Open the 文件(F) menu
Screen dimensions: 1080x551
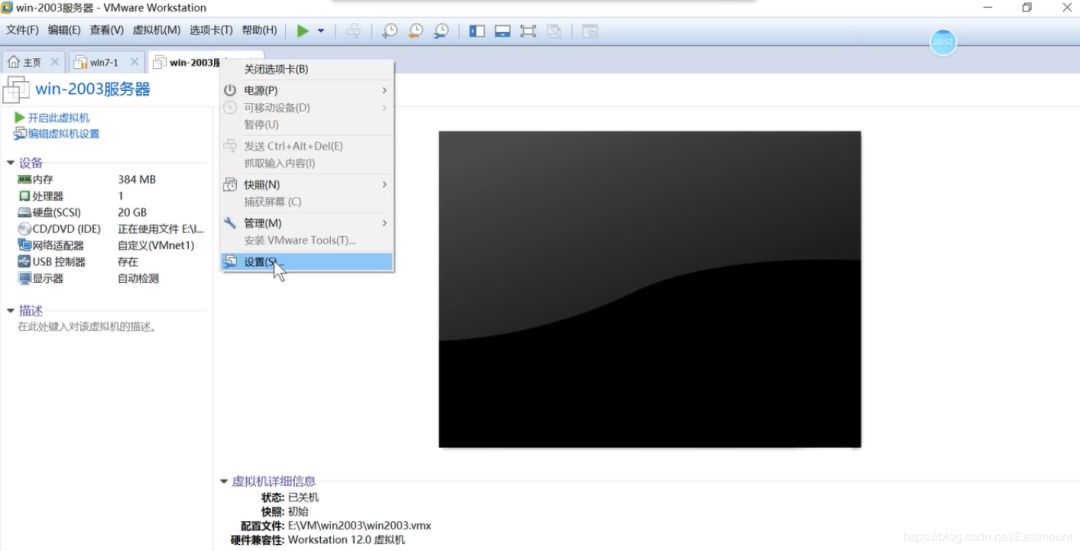click(22, 30)
